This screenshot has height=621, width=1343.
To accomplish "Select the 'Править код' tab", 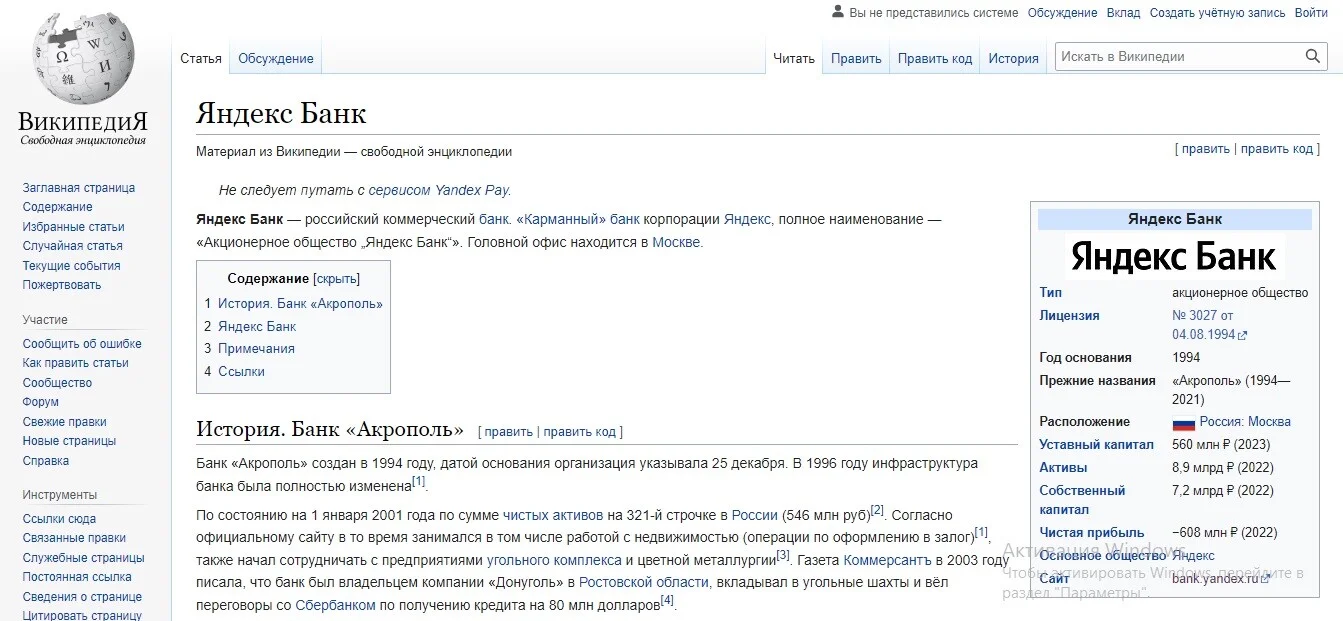I will pyautogui.click(x=935, y=58).
